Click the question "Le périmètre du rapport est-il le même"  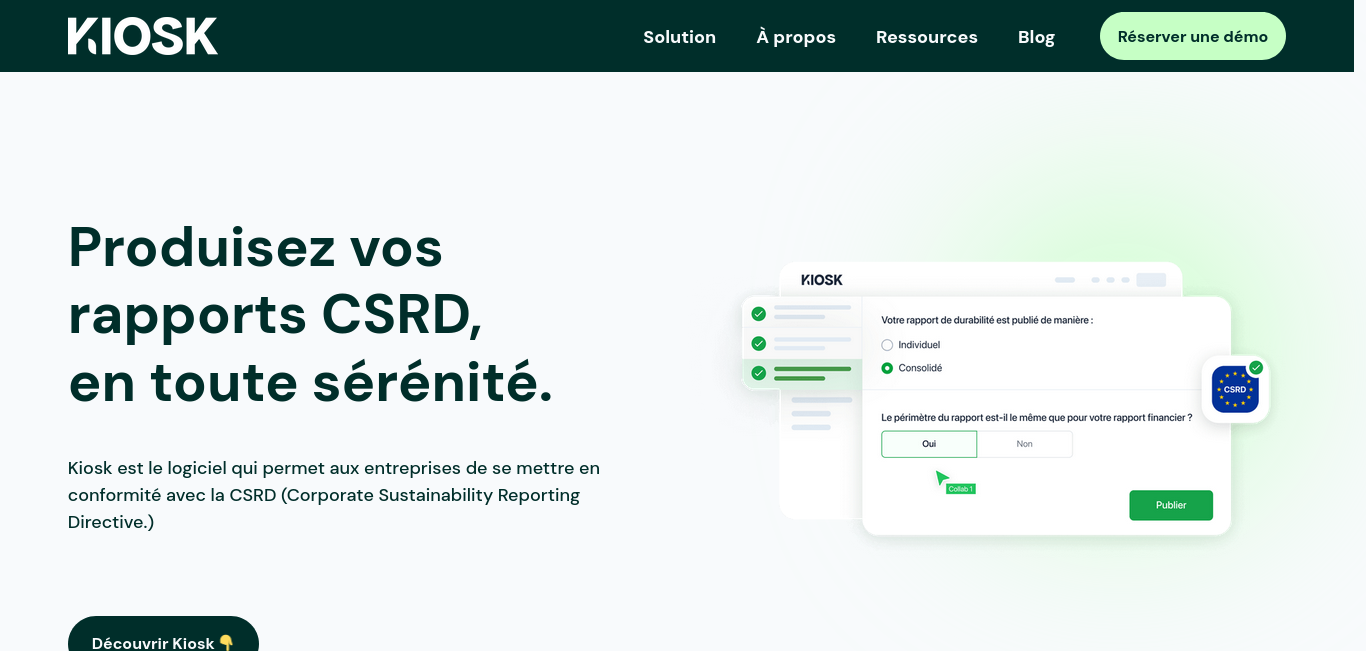pos(1036,417)
